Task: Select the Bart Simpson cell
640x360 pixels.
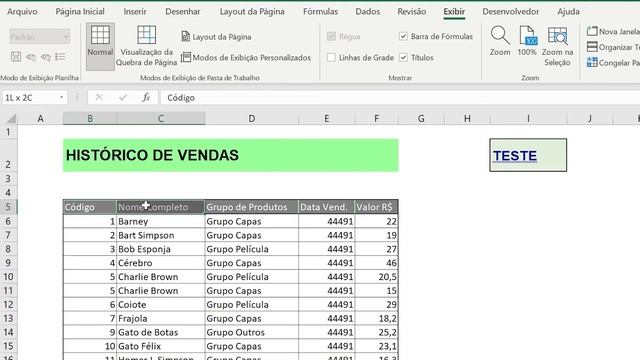Action: pyautogui.click(x=160, y=235)
